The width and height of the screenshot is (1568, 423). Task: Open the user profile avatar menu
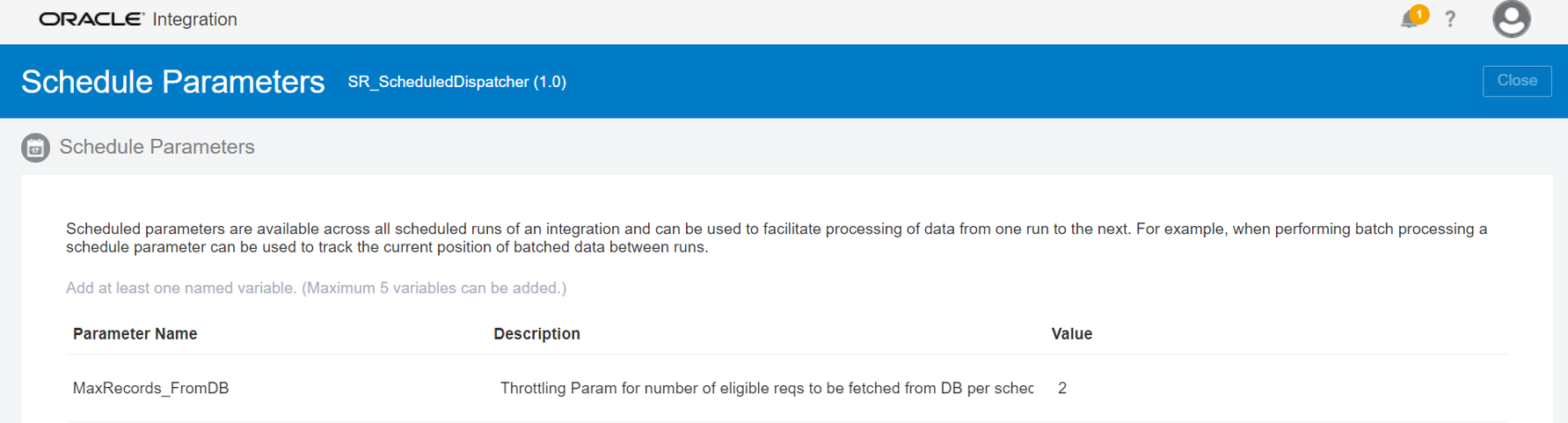click(x=1511, y=19)
